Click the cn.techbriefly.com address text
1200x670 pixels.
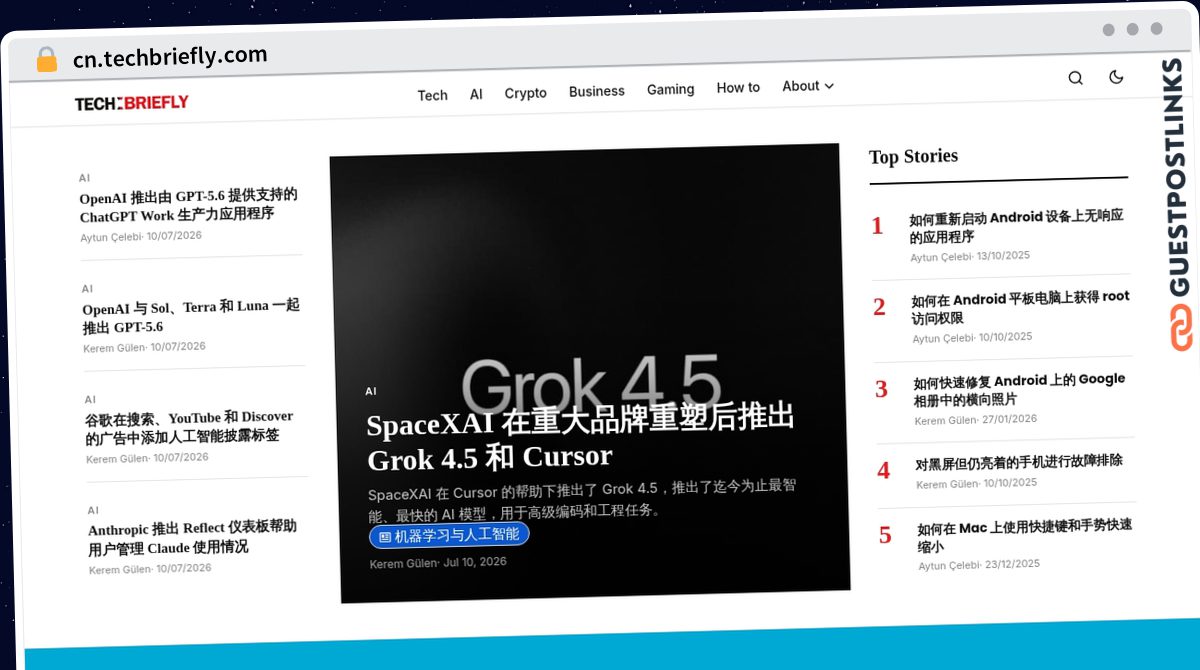tap(170, 56)
